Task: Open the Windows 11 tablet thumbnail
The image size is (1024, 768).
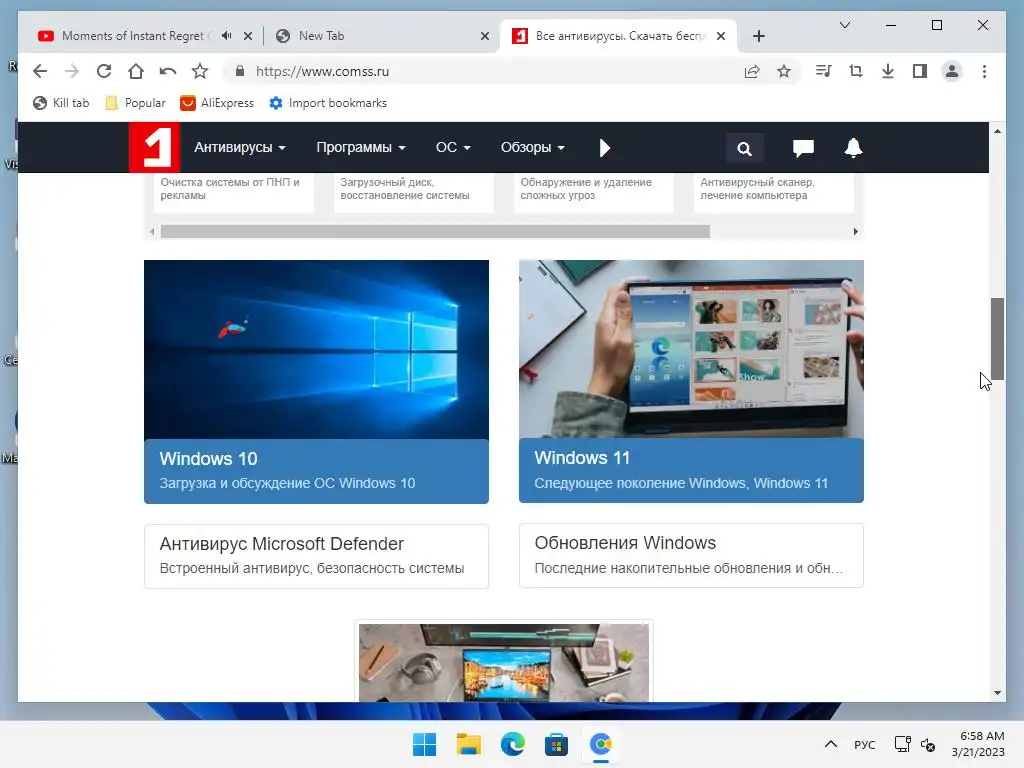Action: click(691, 349)
